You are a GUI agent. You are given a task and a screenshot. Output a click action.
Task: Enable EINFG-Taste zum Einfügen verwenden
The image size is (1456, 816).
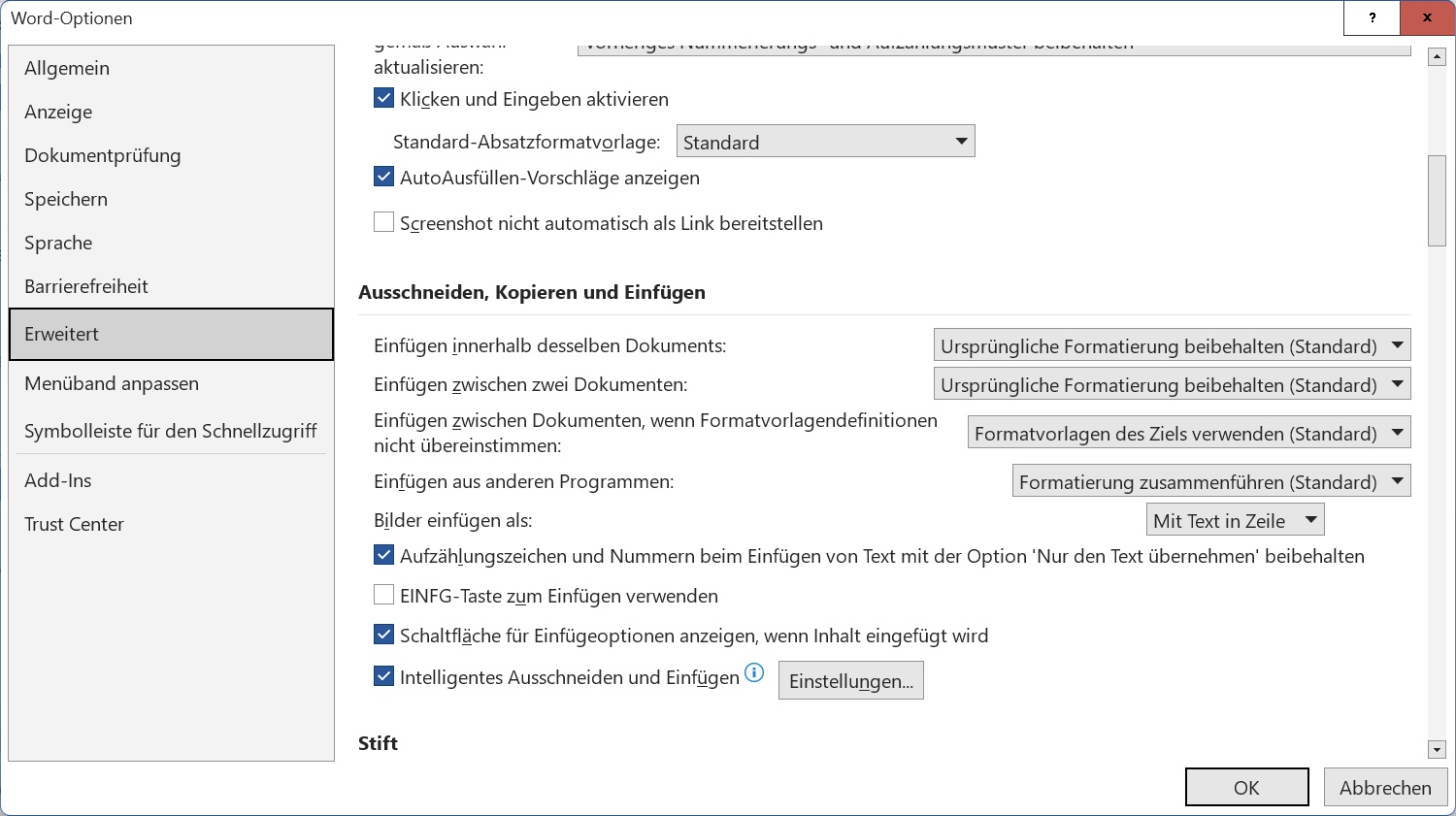point(383,594)
